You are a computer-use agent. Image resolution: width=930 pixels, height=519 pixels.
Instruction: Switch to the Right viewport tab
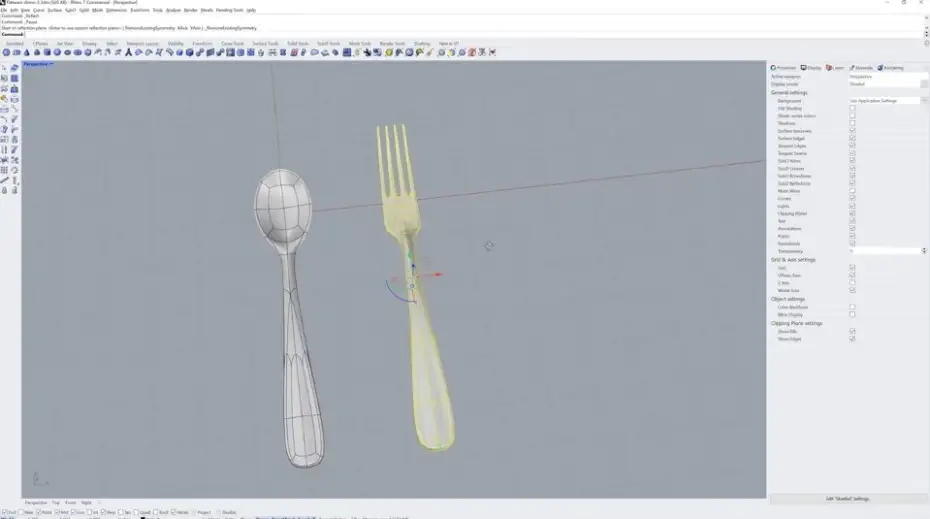86,502
